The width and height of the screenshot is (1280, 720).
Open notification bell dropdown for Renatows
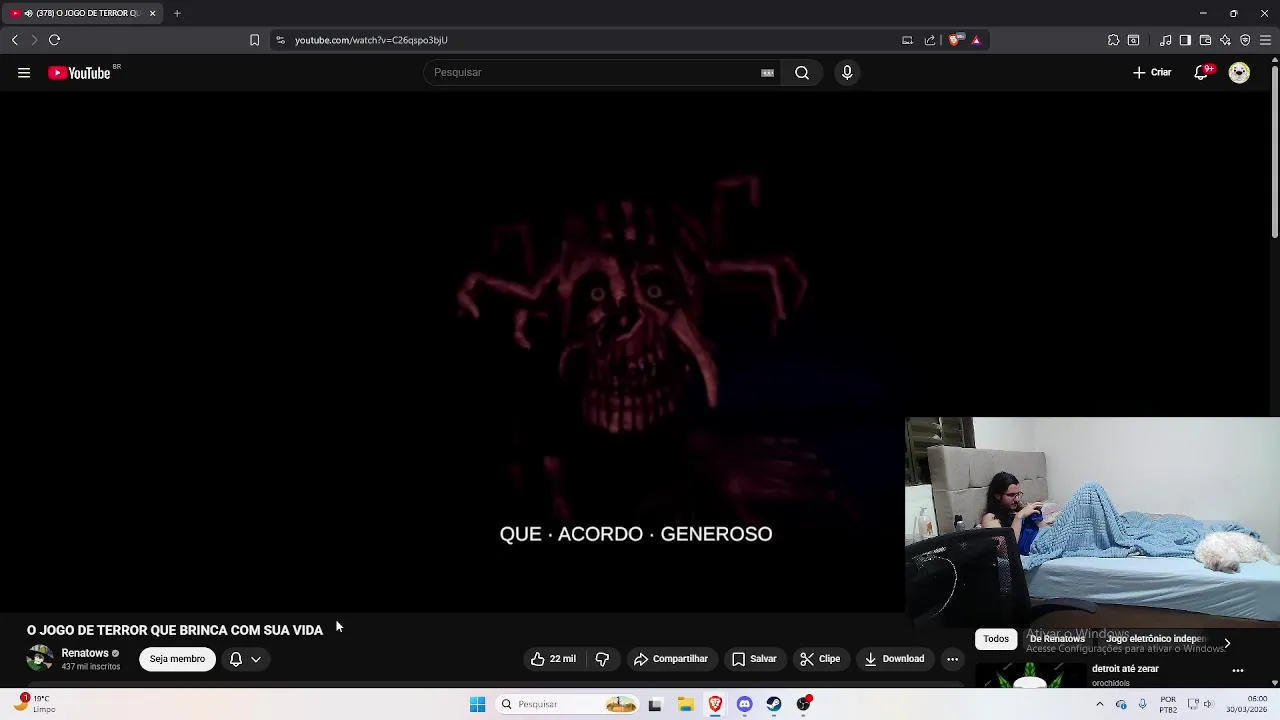pos(245,659)
